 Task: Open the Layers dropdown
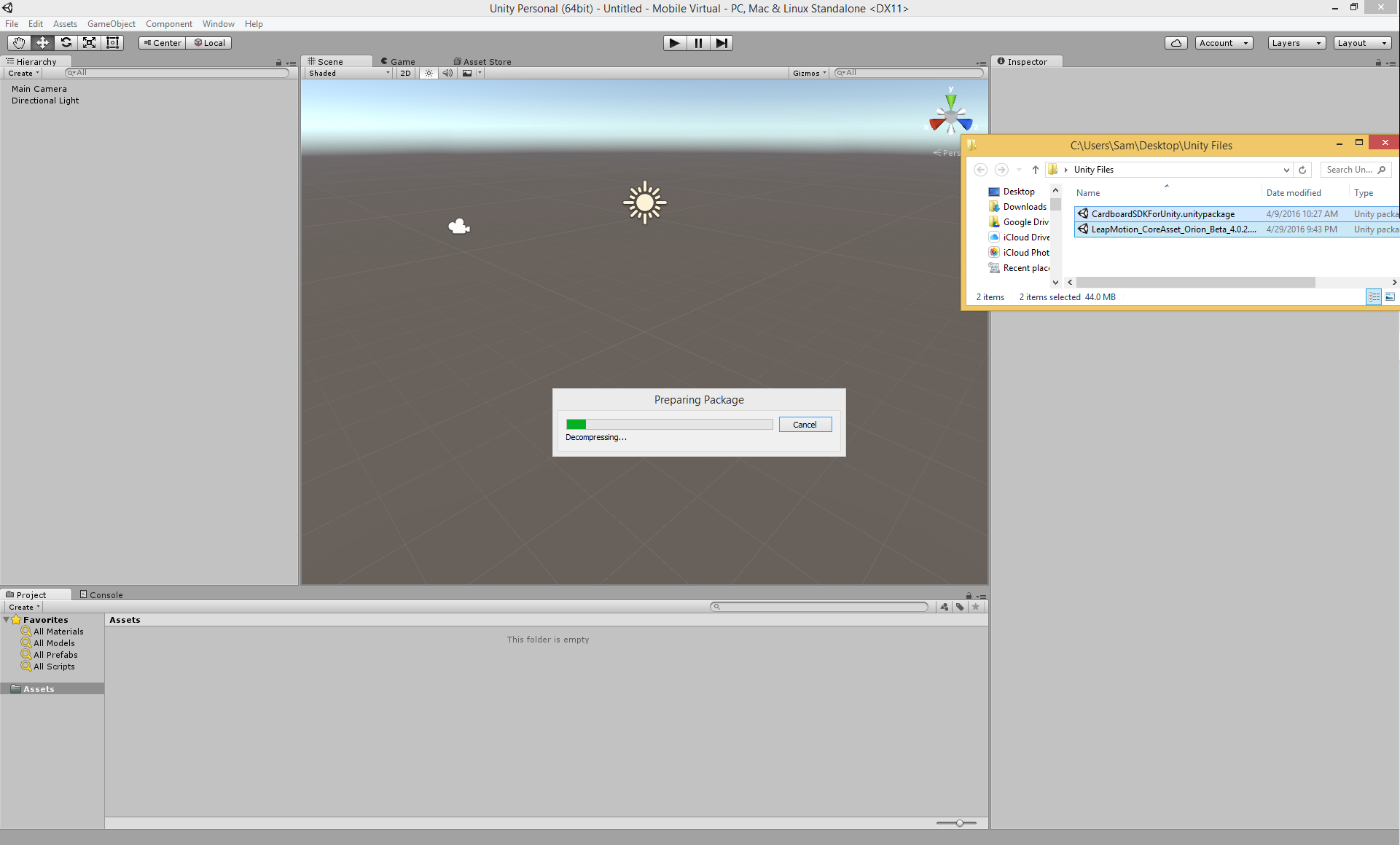(1296, 43)
